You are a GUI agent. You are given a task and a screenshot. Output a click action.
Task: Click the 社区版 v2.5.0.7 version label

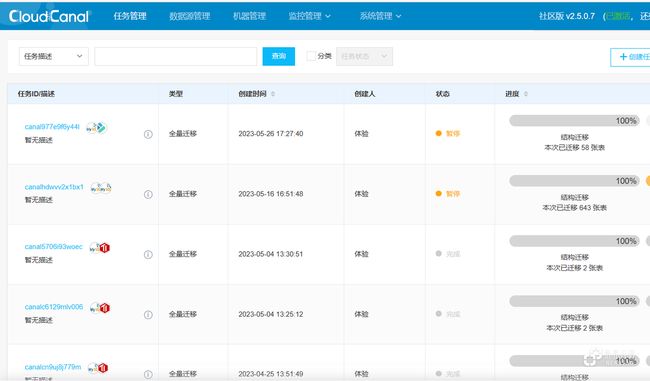[x=567, y=16]
